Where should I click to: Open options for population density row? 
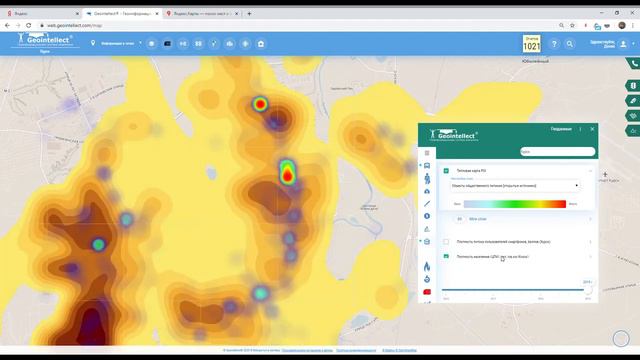[590, 256]
